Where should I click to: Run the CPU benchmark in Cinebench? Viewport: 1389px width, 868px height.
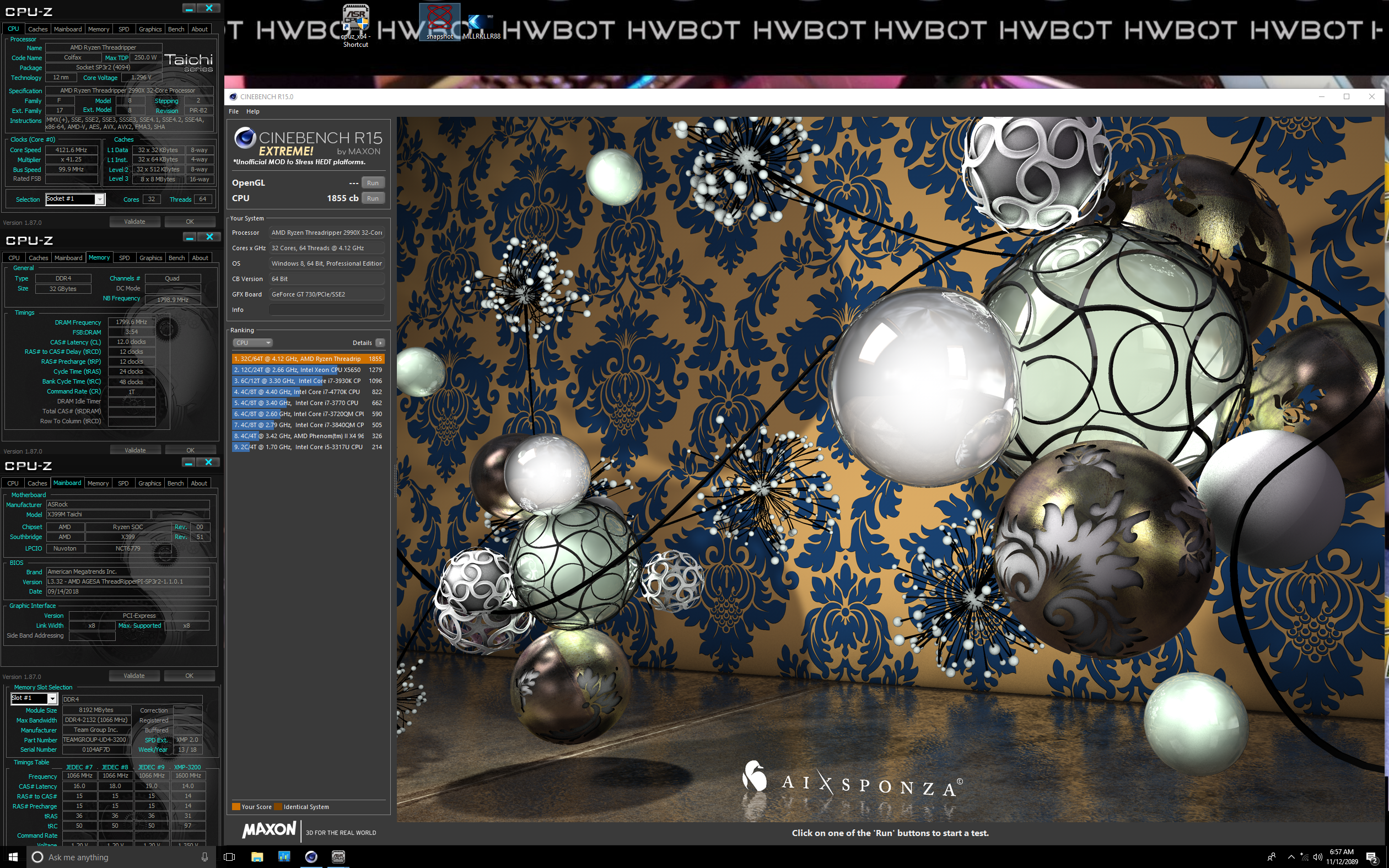[373, 198]
